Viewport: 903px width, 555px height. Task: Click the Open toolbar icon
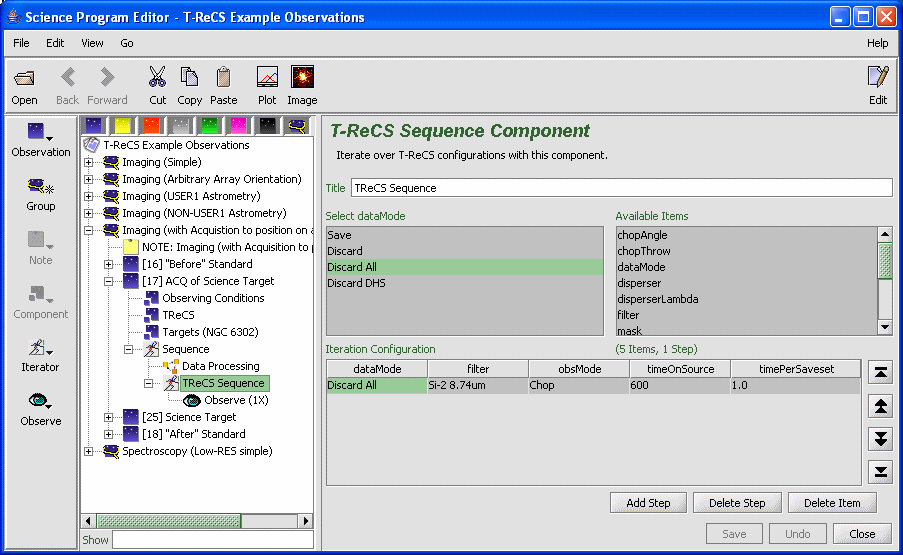point(24,78)
